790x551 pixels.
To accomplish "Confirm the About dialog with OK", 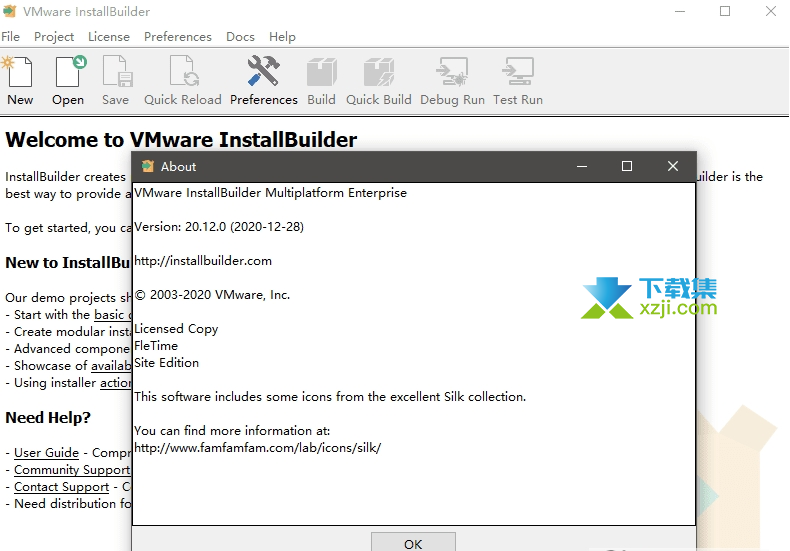I will pos(413,543).
